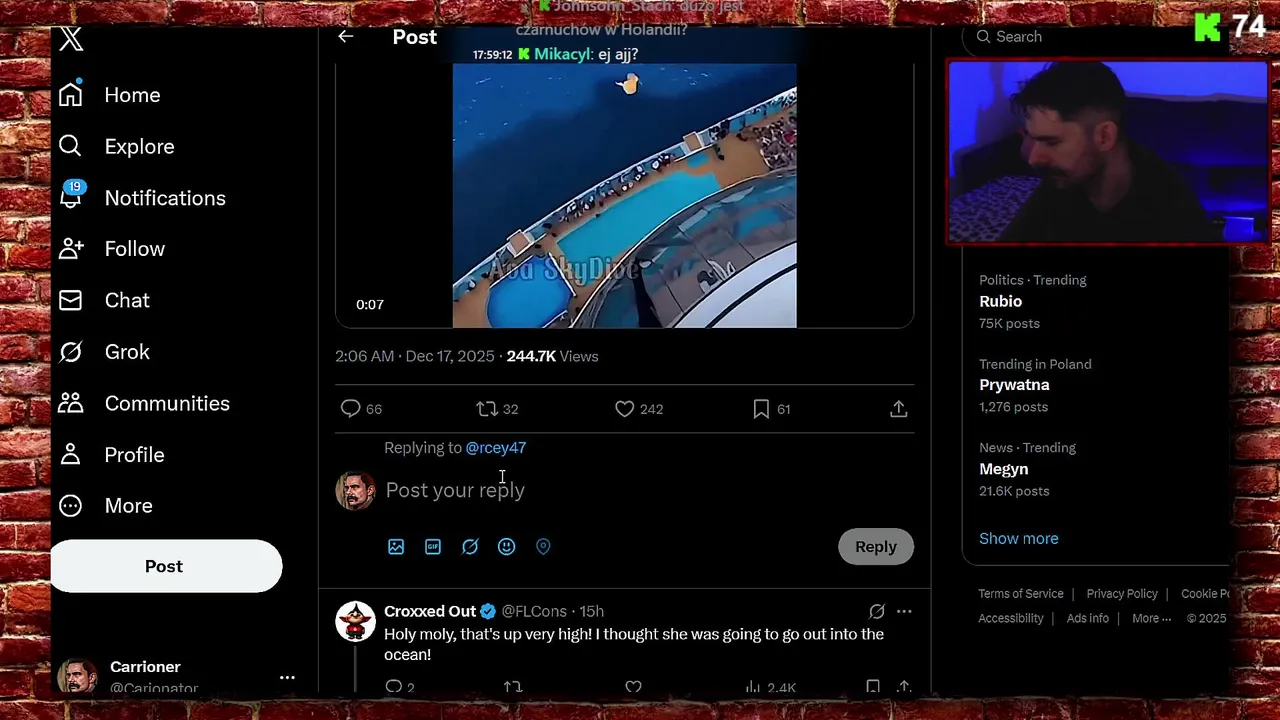
Task: Open the emoji picker in reply
Action: tap(507, 547)
